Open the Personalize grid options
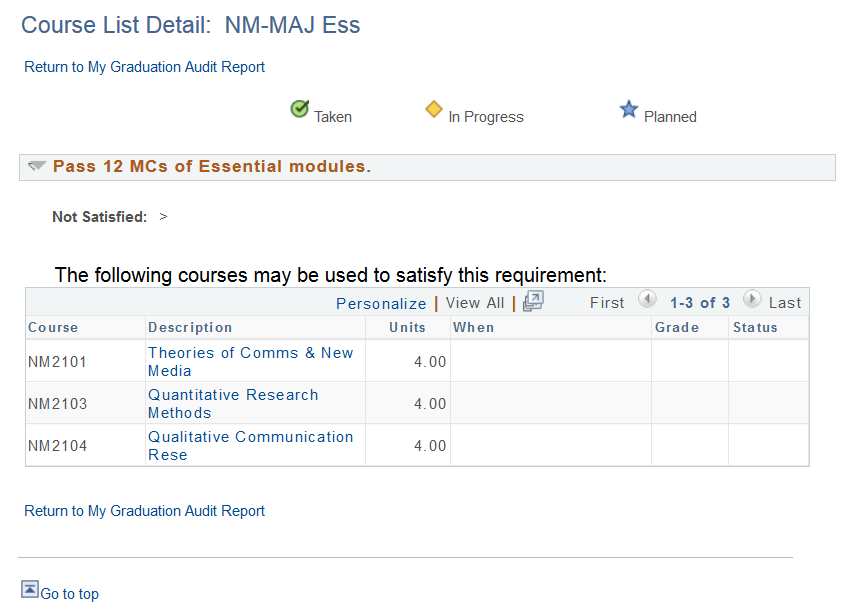 [381, 302]
